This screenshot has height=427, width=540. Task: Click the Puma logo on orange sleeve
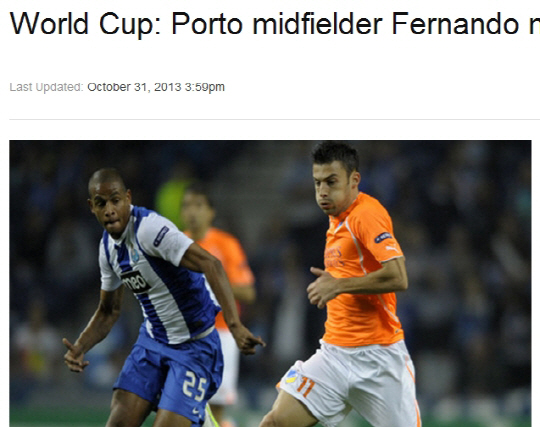(x=391, y=248)
